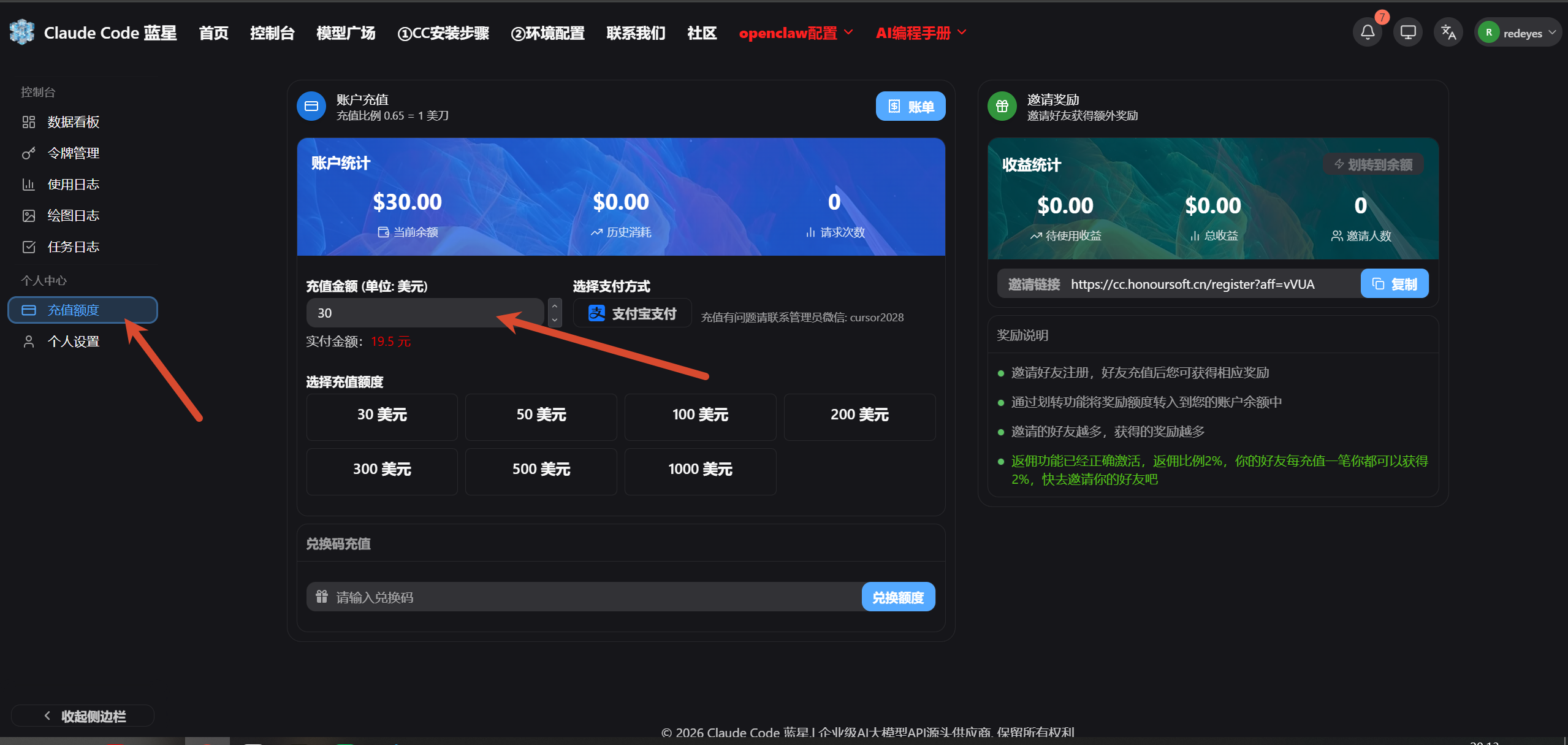
Task: Open the language translation icon
Action: pos(1448,32)
